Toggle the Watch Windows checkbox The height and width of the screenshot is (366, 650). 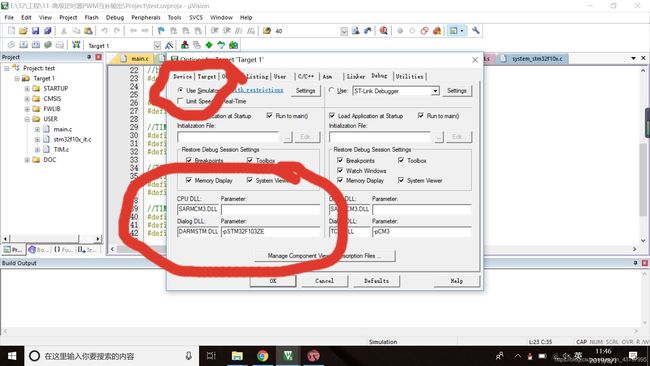(x=340, y=170)
